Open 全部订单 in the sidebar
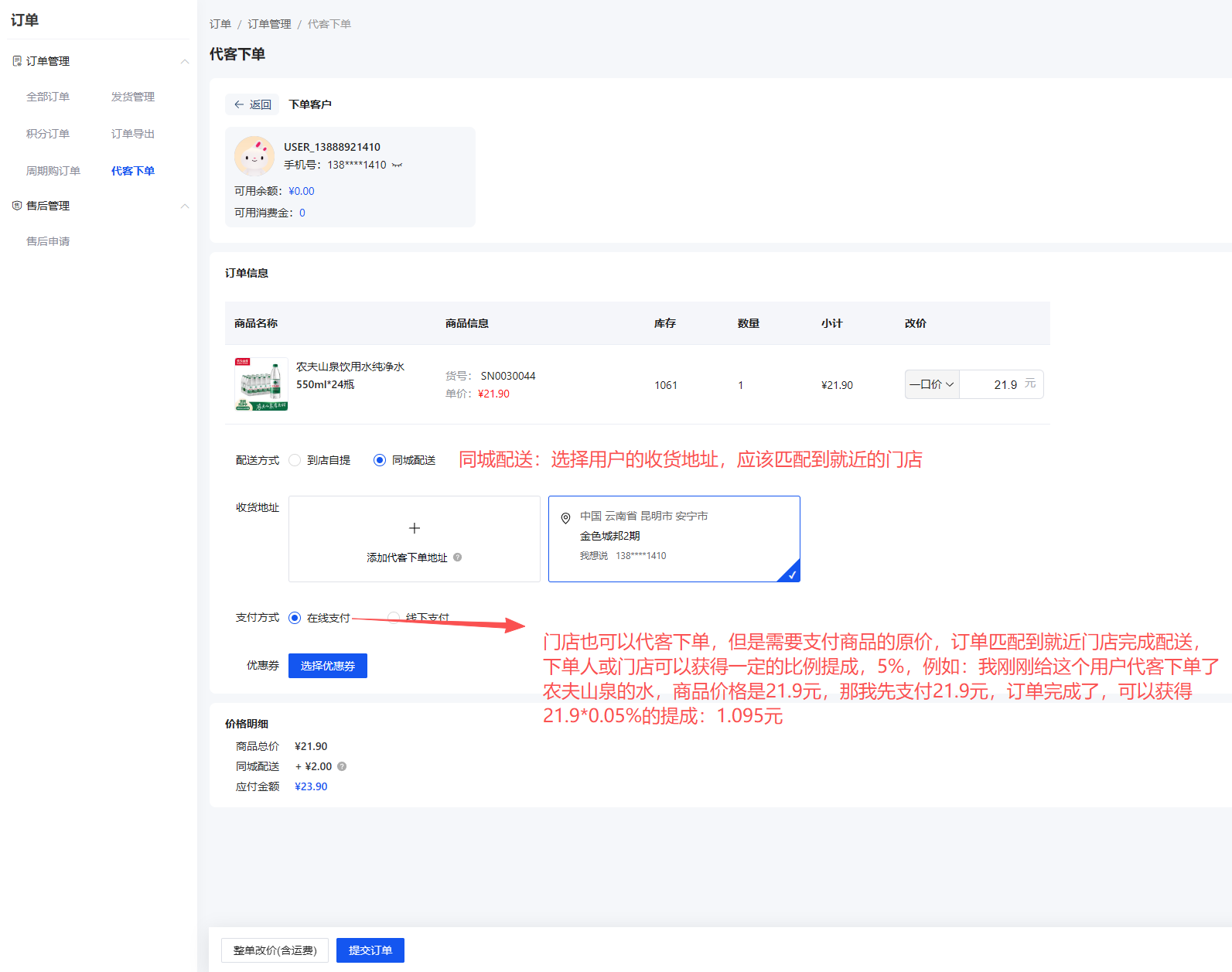Image resolution: width=1232 pixels, height=972 pixels. [x=48, y=97]
